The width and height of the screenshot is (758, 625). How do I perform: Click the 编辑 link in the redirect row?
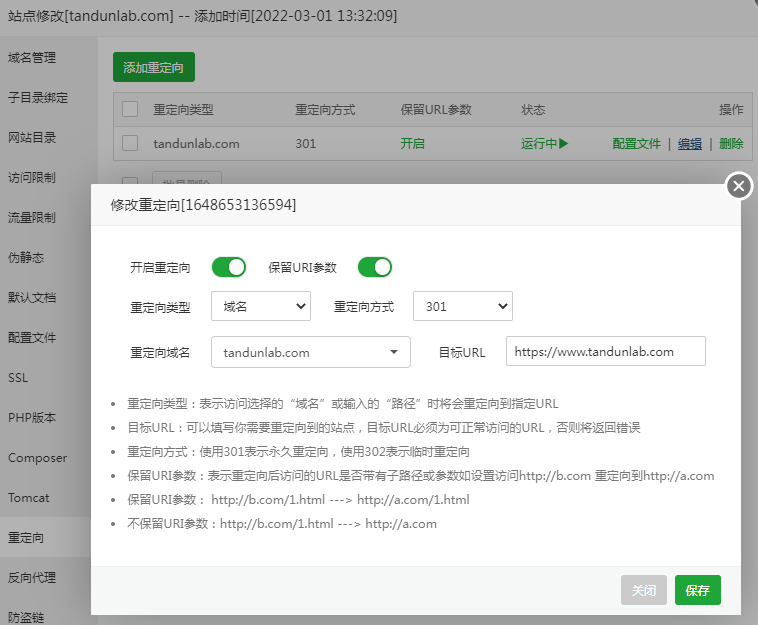tap(690, 144)
